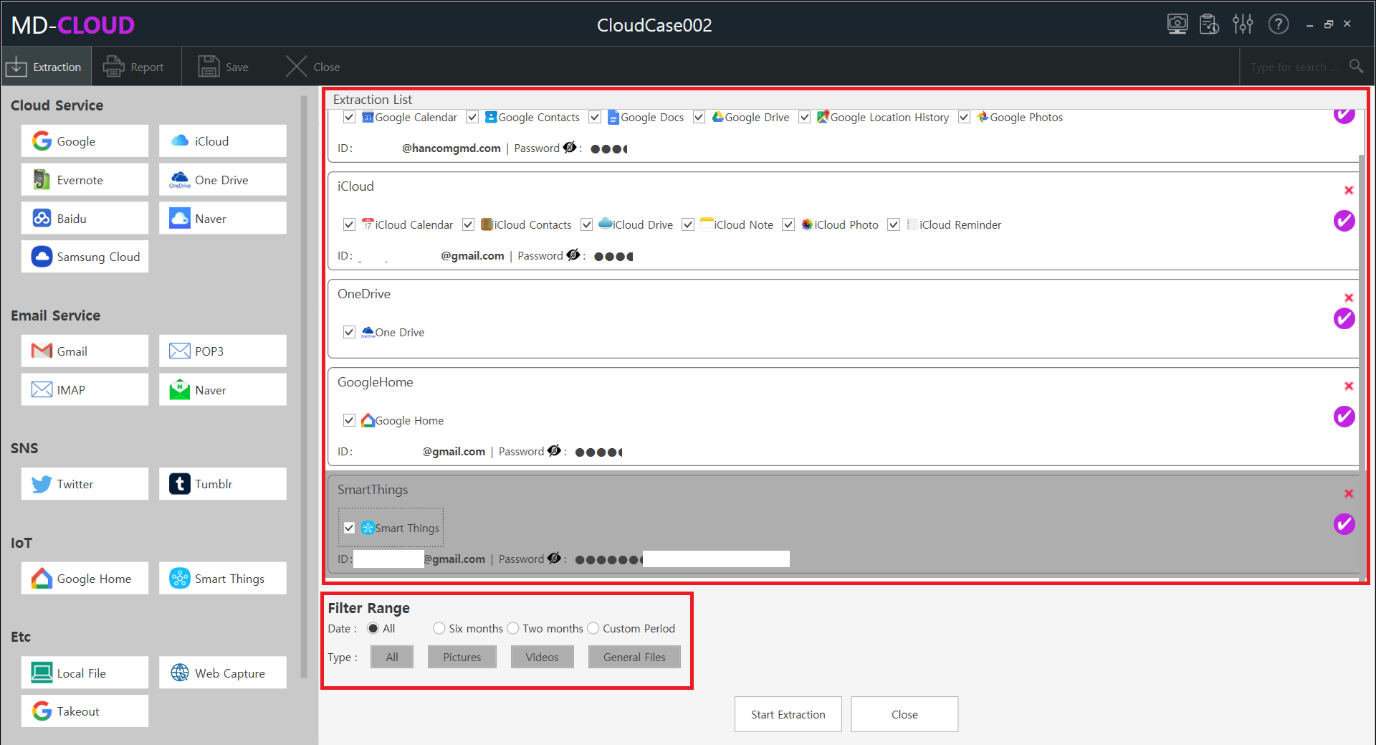
Task: Open screen capture tool in title bar
Action: pyautogui.click(x=1178, y=24)
